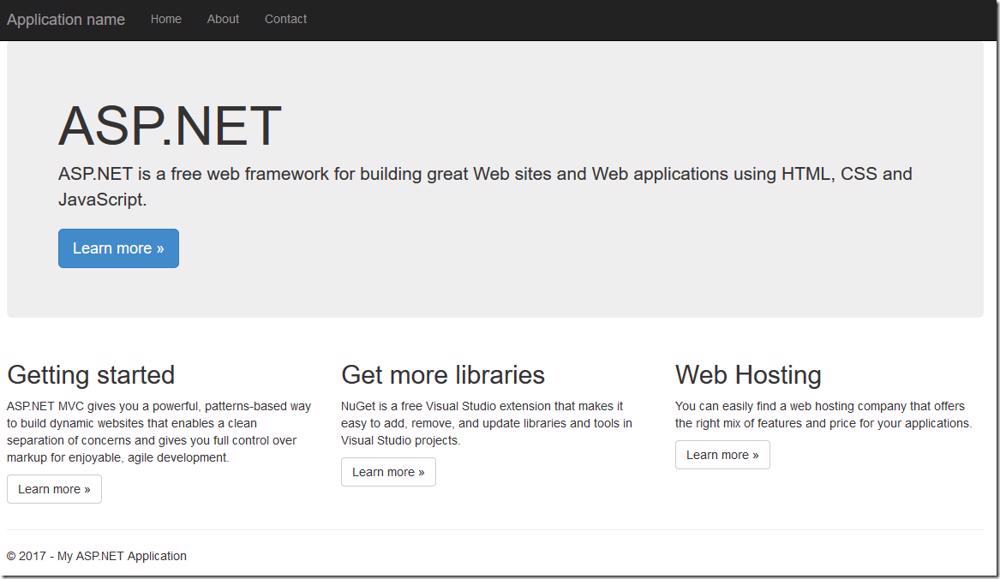1000x579 pixels.
Task: Select the Getting started heading
Action: tap(91, 375)
